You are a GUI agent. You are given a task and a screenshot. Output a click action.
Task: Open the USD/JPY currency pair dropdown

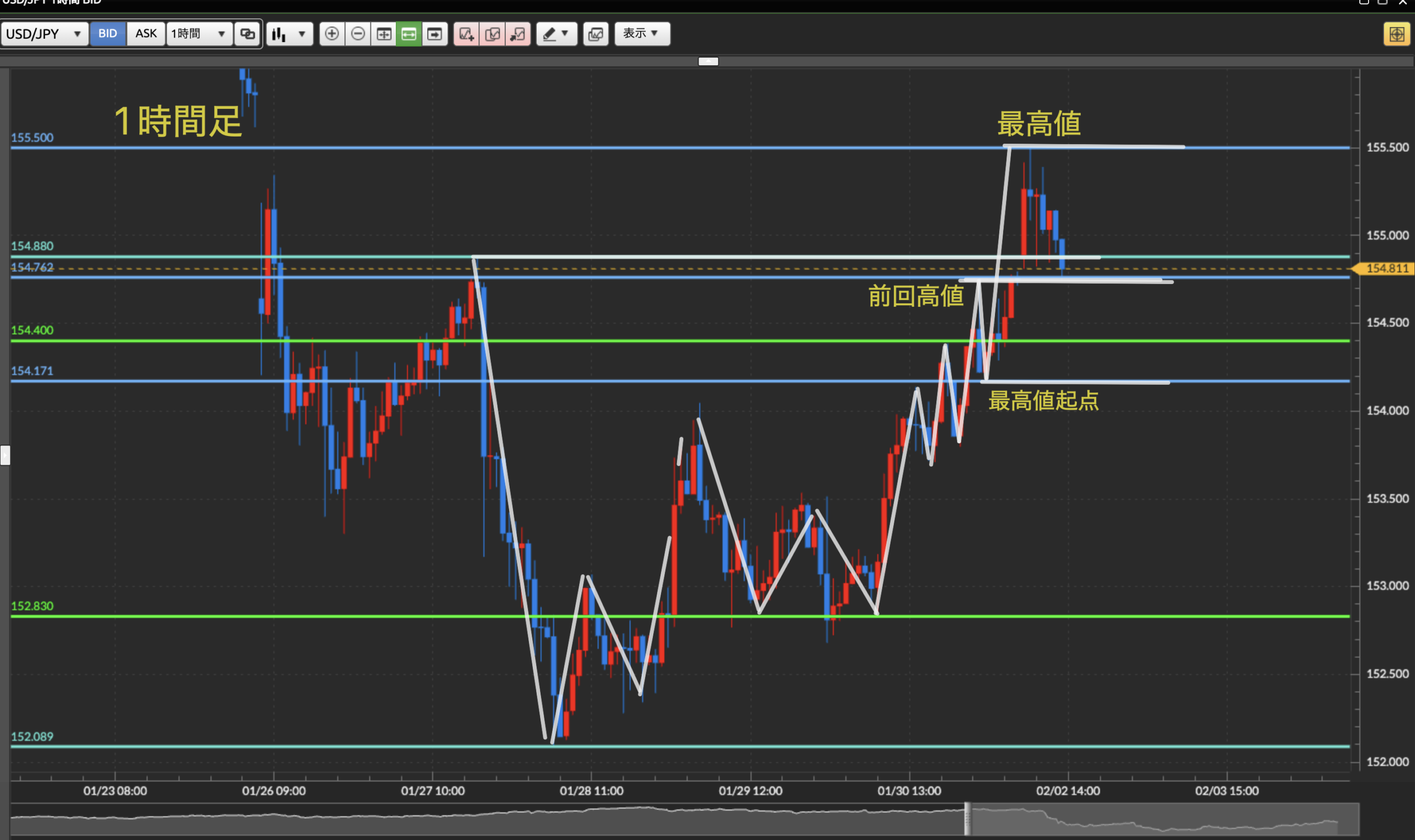click(44, 34)
